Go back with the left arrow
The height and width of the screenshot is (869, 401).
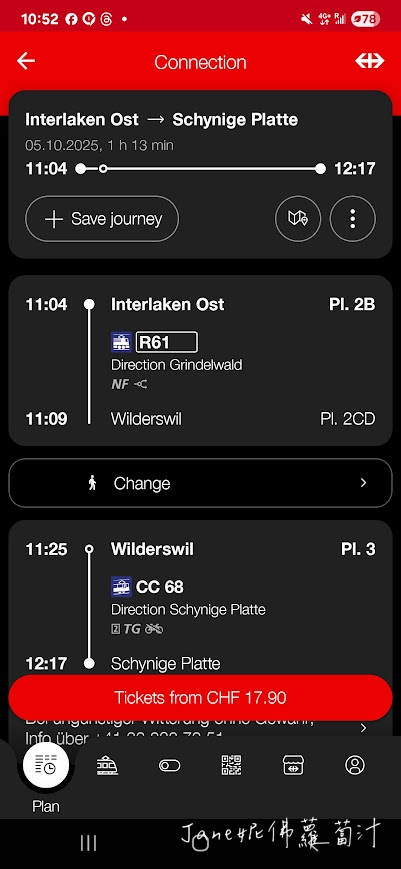click(26, 61)
